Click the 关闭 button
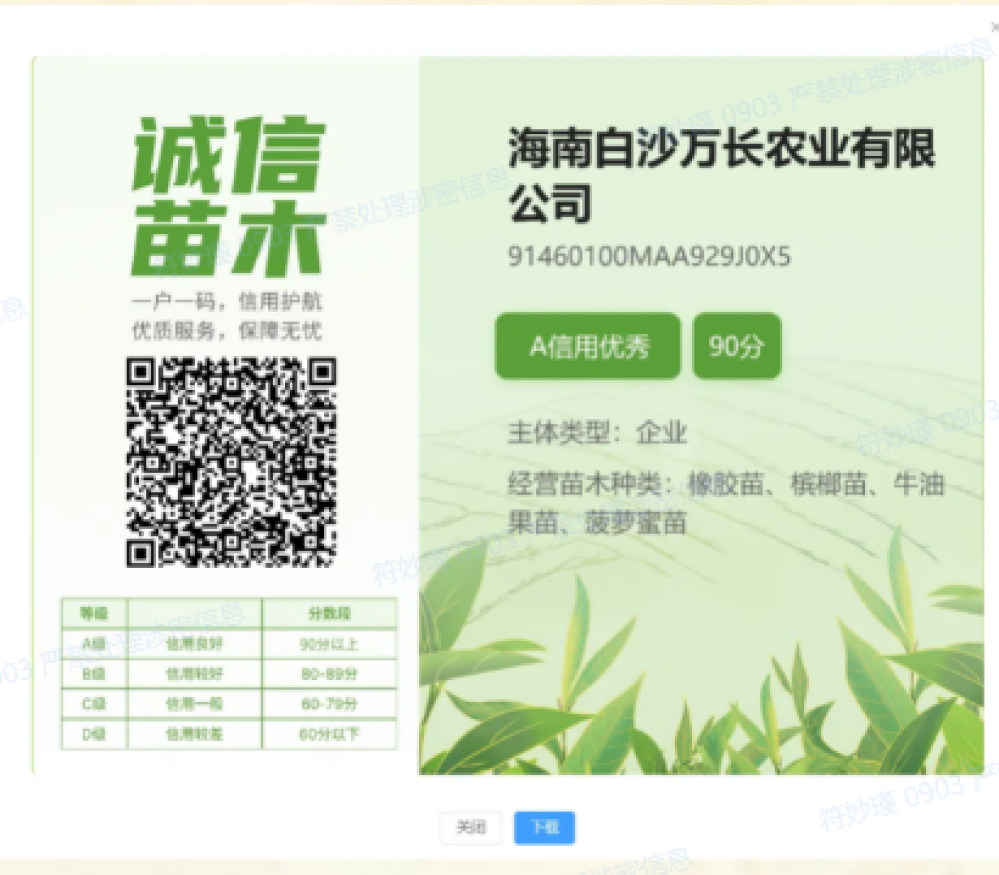Screen dimensions: 999x875 pos(471,827)
